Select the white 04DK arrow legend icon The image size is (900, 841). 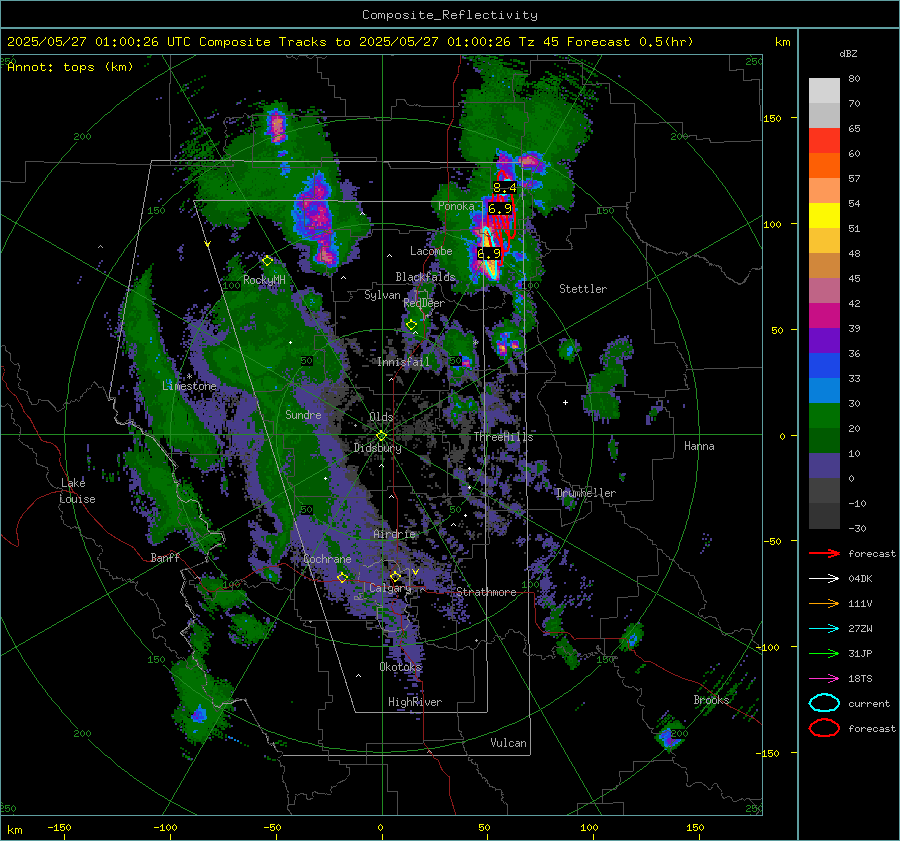click(824, 579)
